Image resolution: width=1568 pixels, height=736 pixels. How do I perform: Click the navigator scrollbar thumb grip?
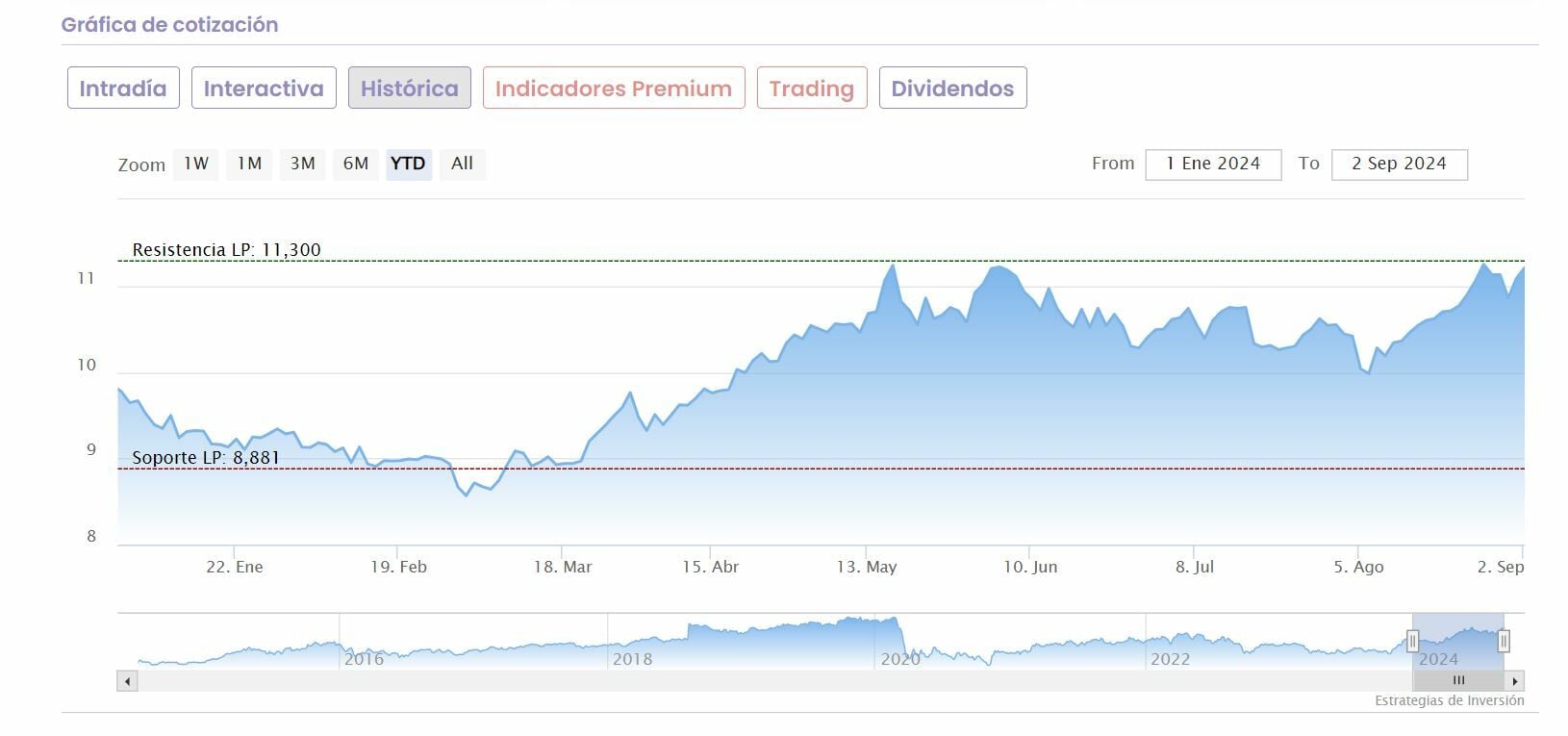coord(1458,680)
